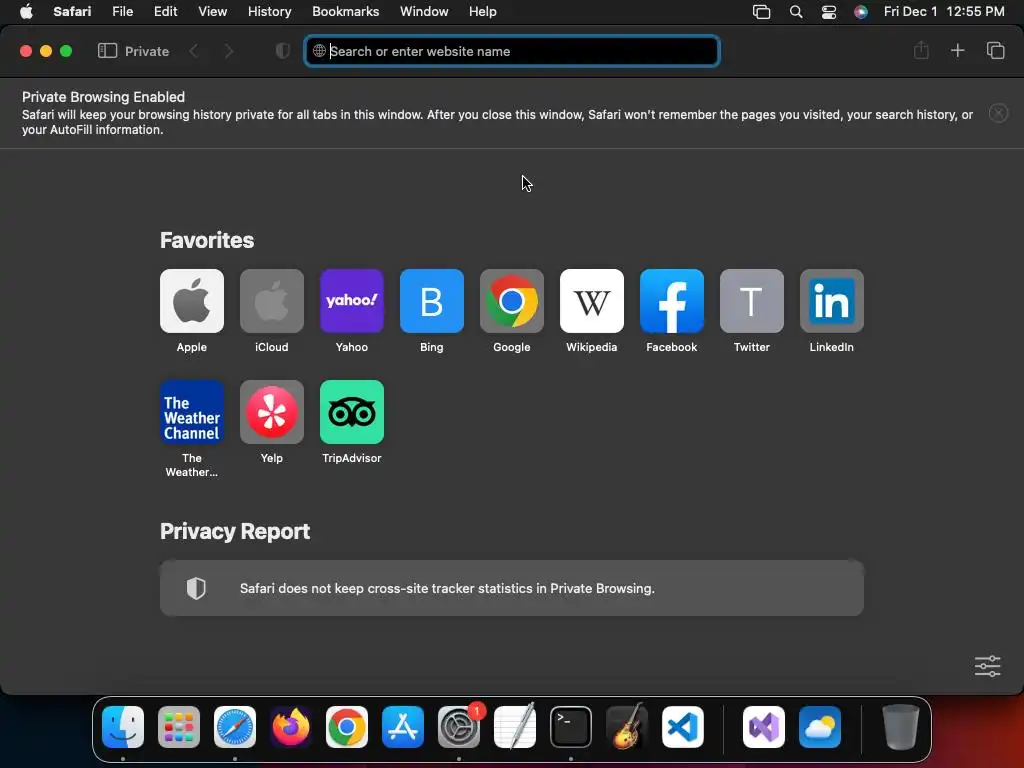The image size is (1024, 768).
Task: Open the Trash in the Dock
Action: click(x=901, y=727)
